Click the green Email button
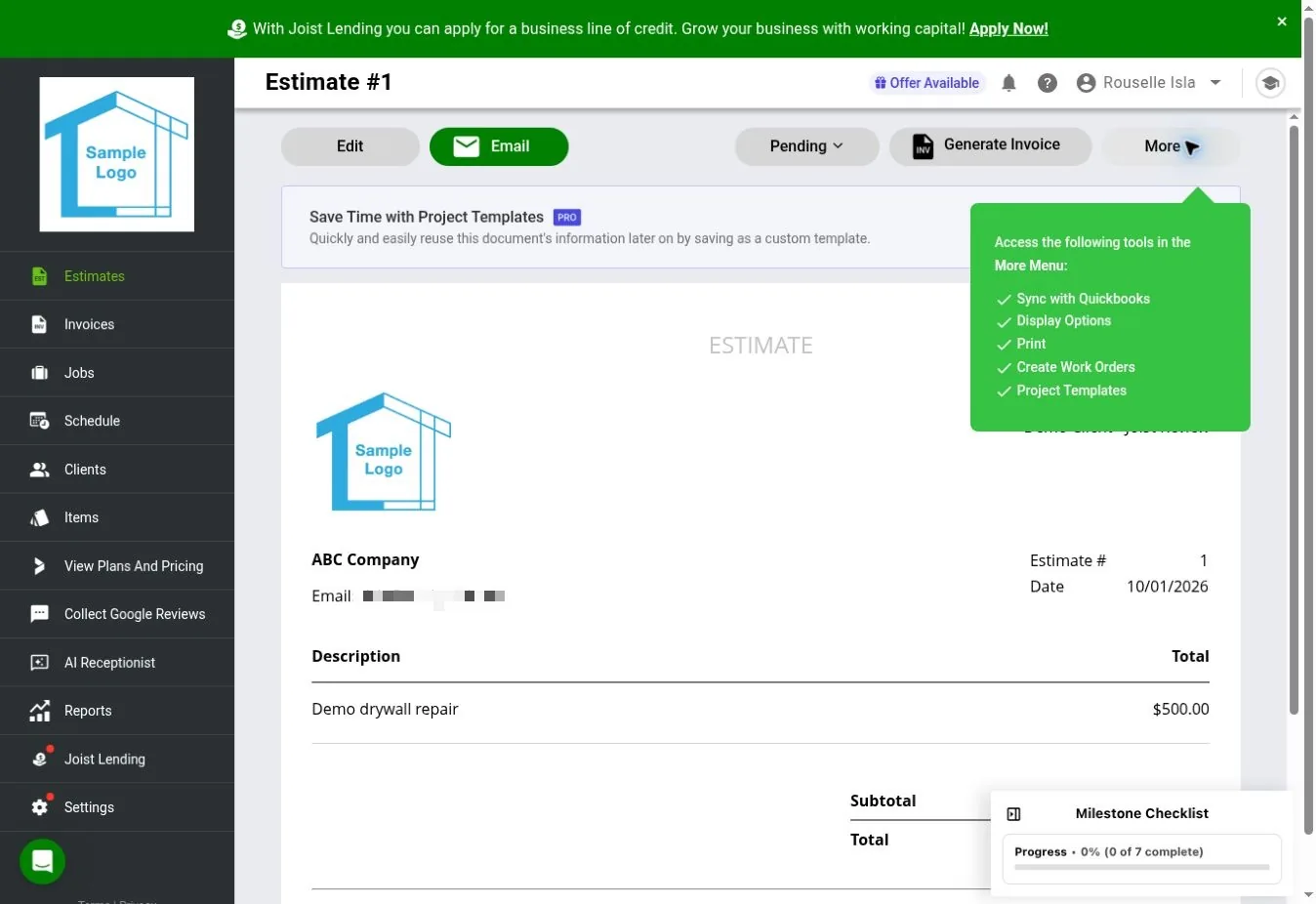Screen dimensions: 1316x904 pyautogui.click(x=499, y=146)
